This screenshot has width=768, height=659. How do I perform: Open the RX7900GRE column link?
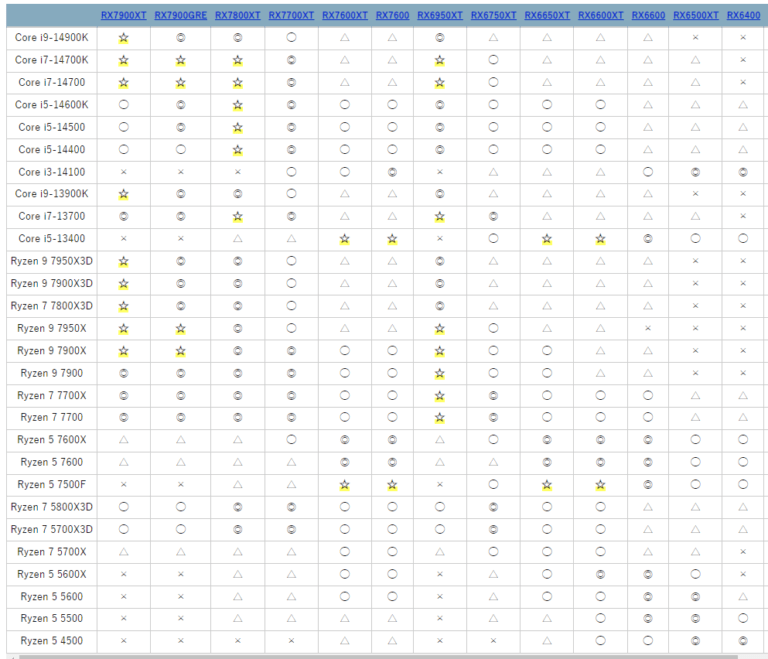pos(181,15)
